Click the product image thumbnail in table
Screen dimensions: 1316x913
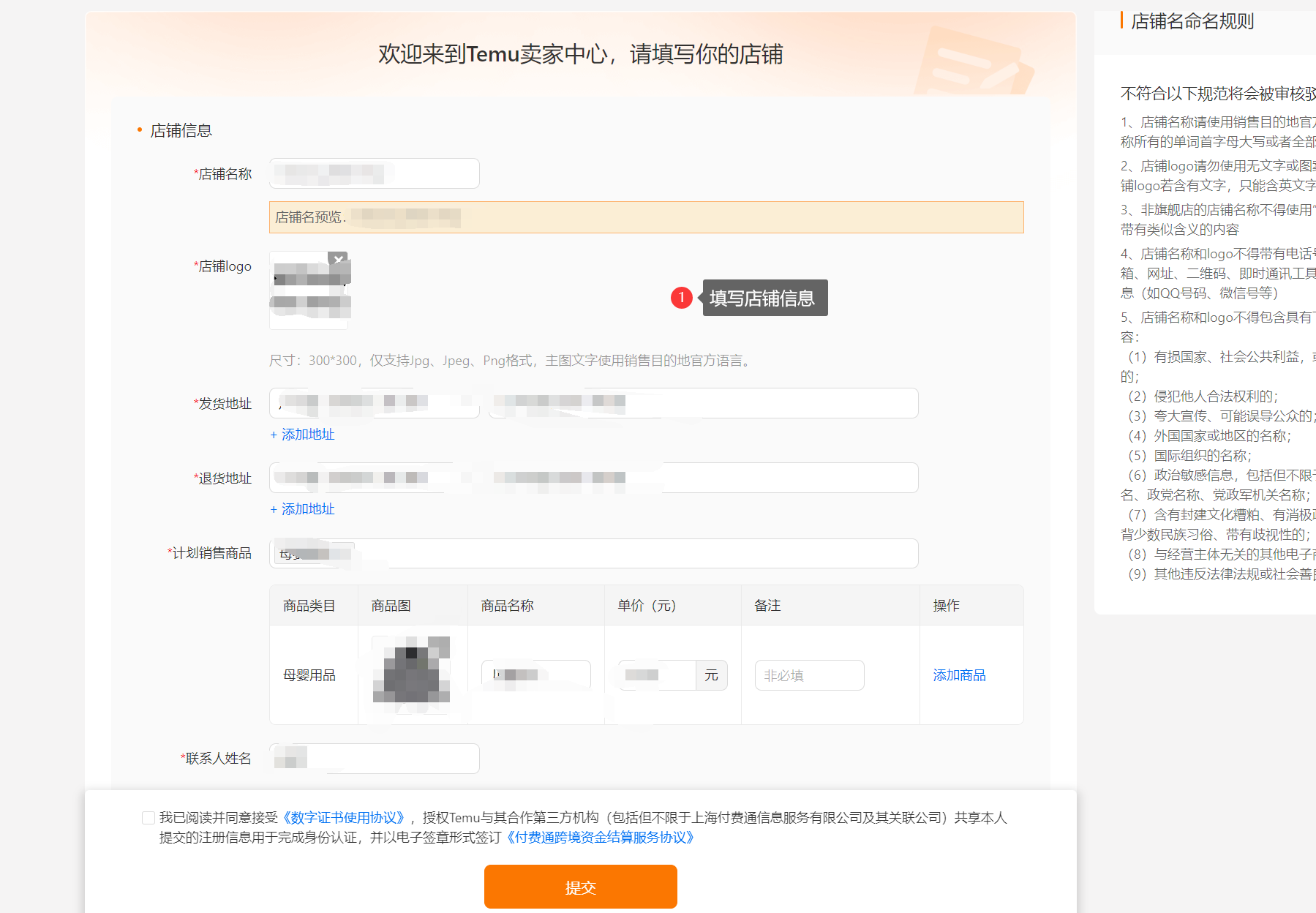click(x=411, y=674)
